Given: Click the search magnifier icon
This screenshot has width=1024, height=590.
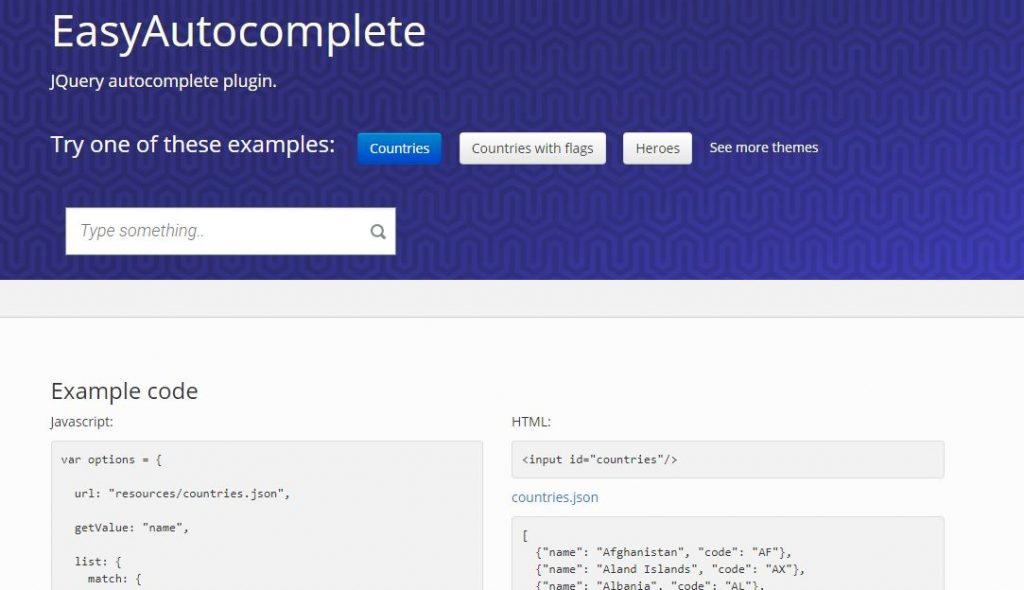Looking at the screenshot, I should pos(378,231).
